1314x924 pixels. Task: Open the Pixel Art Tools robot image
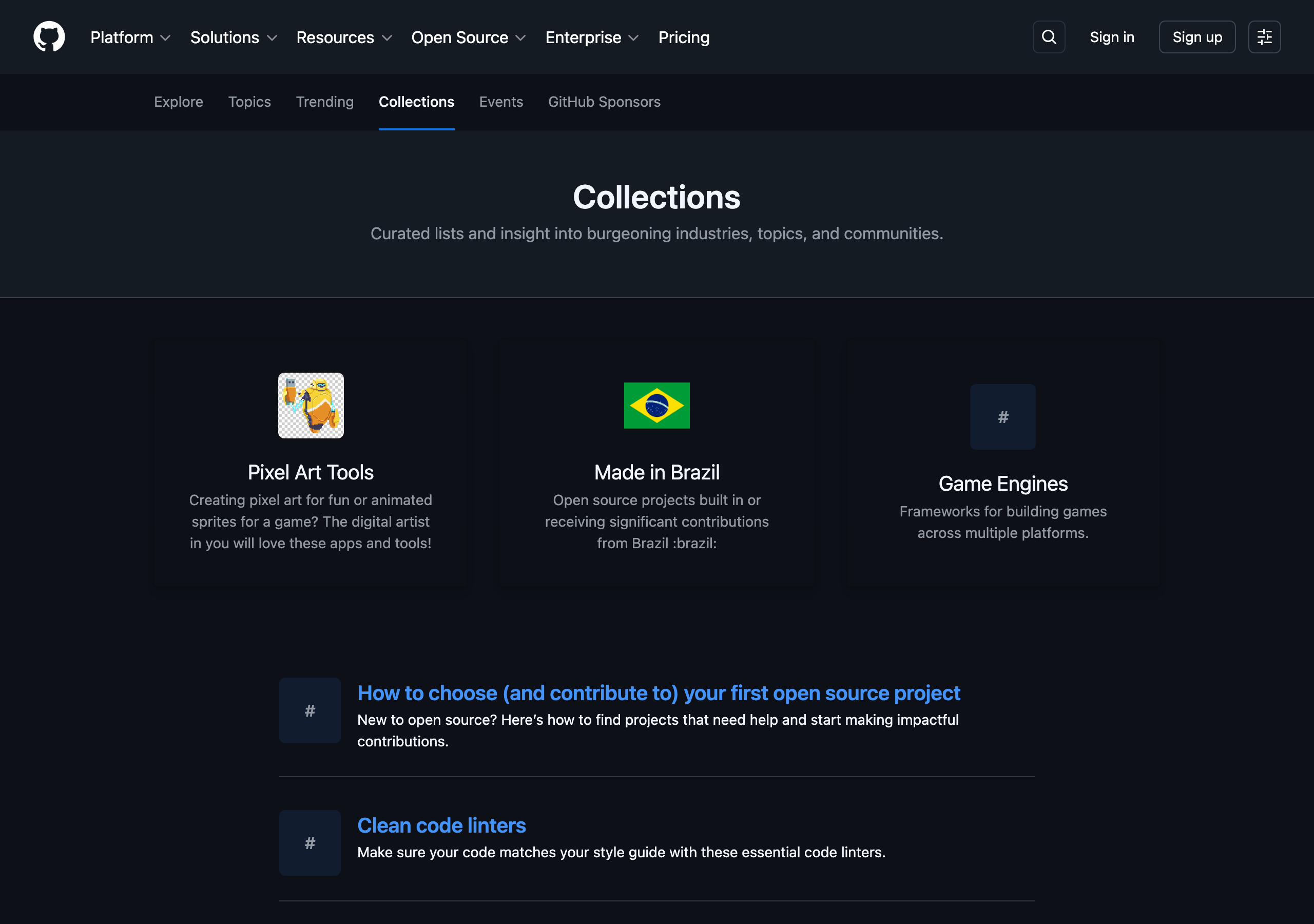click(311, 406)
